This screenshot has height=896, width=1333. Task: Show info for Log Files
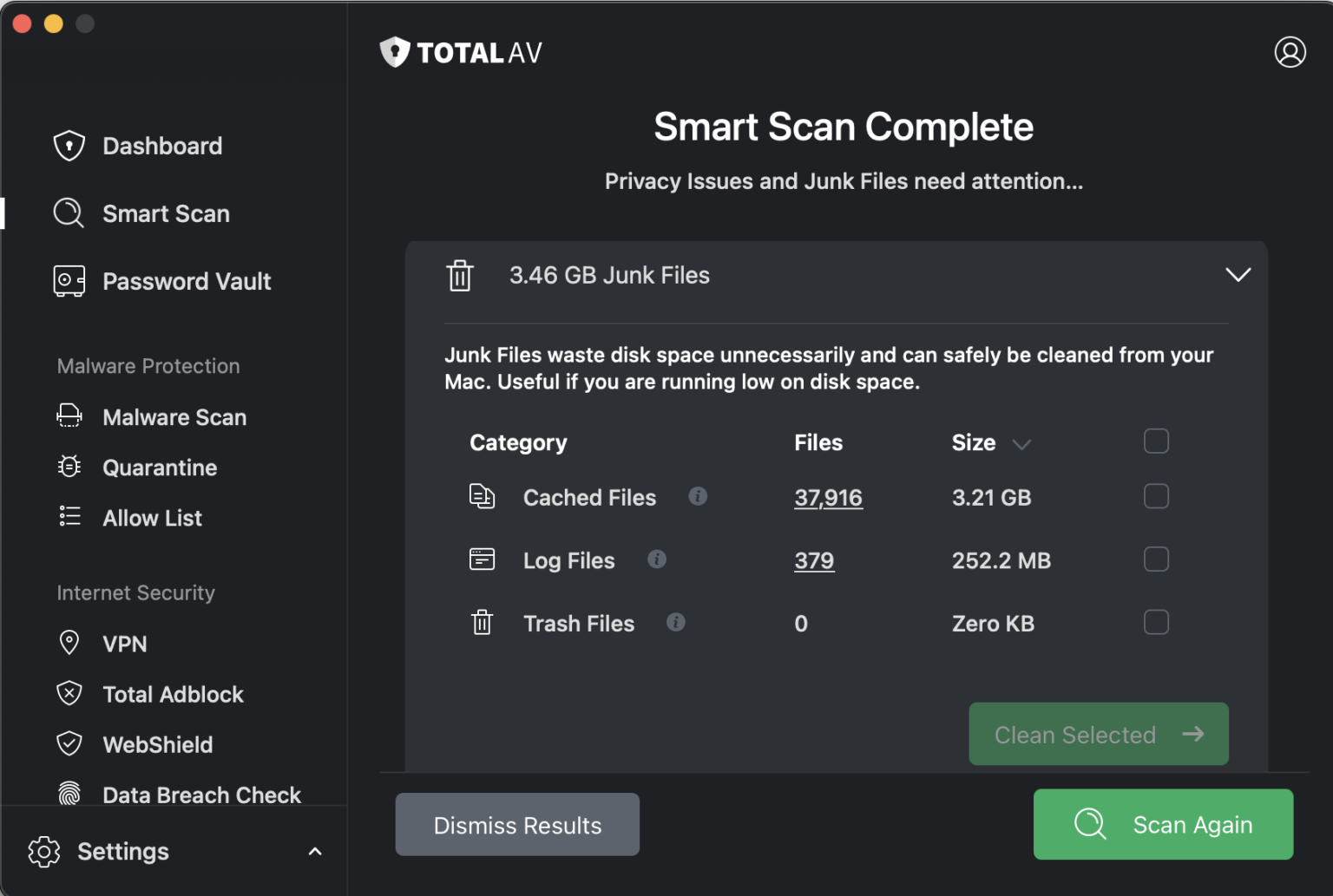click(657, 559)
